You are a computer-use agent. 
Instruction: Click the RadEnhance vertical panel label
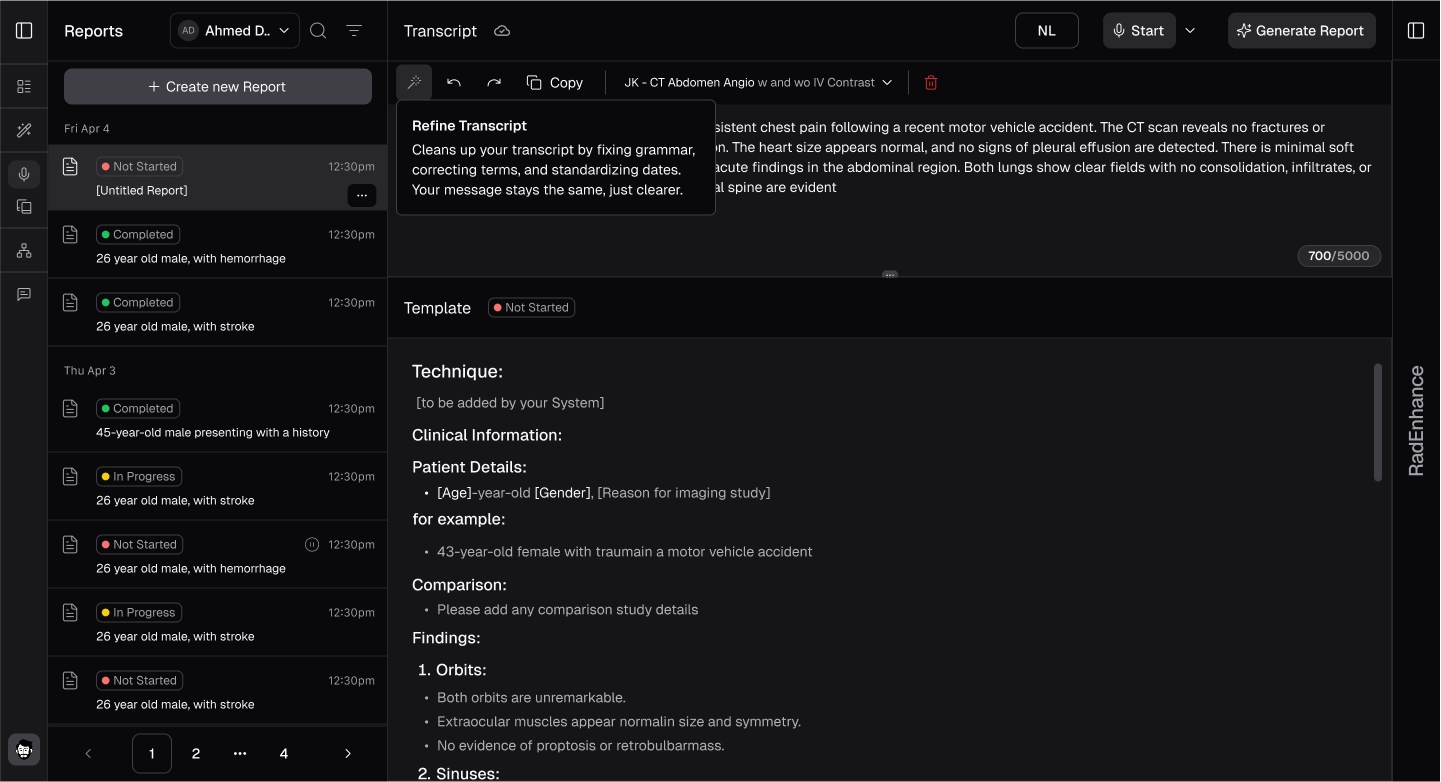tap(1416, 421)
